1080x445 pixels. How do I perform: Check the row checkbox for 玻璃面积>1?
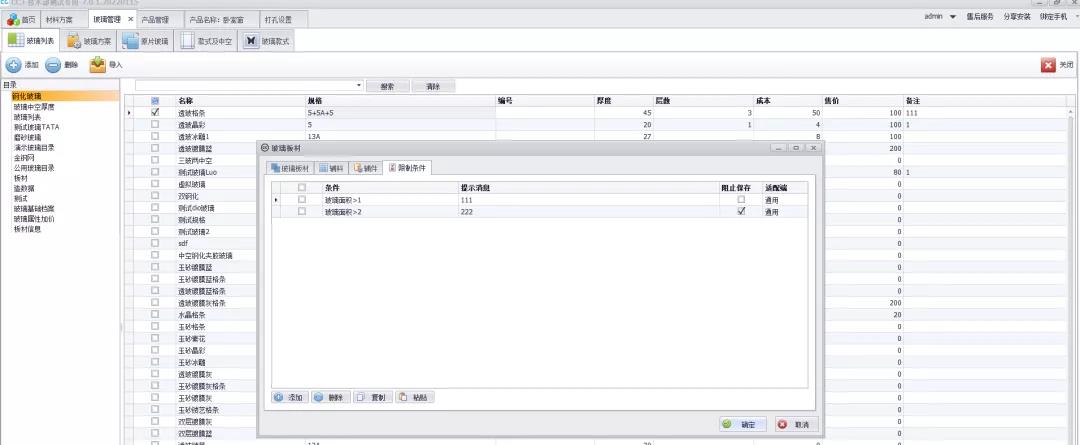point(302,200)
